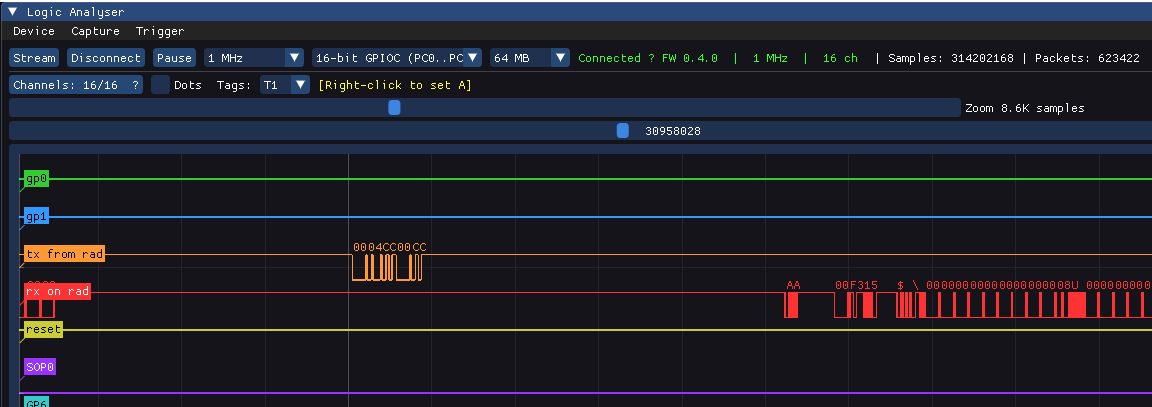
Task: Select the SOP0 channel label
Action: coord(40,367)
